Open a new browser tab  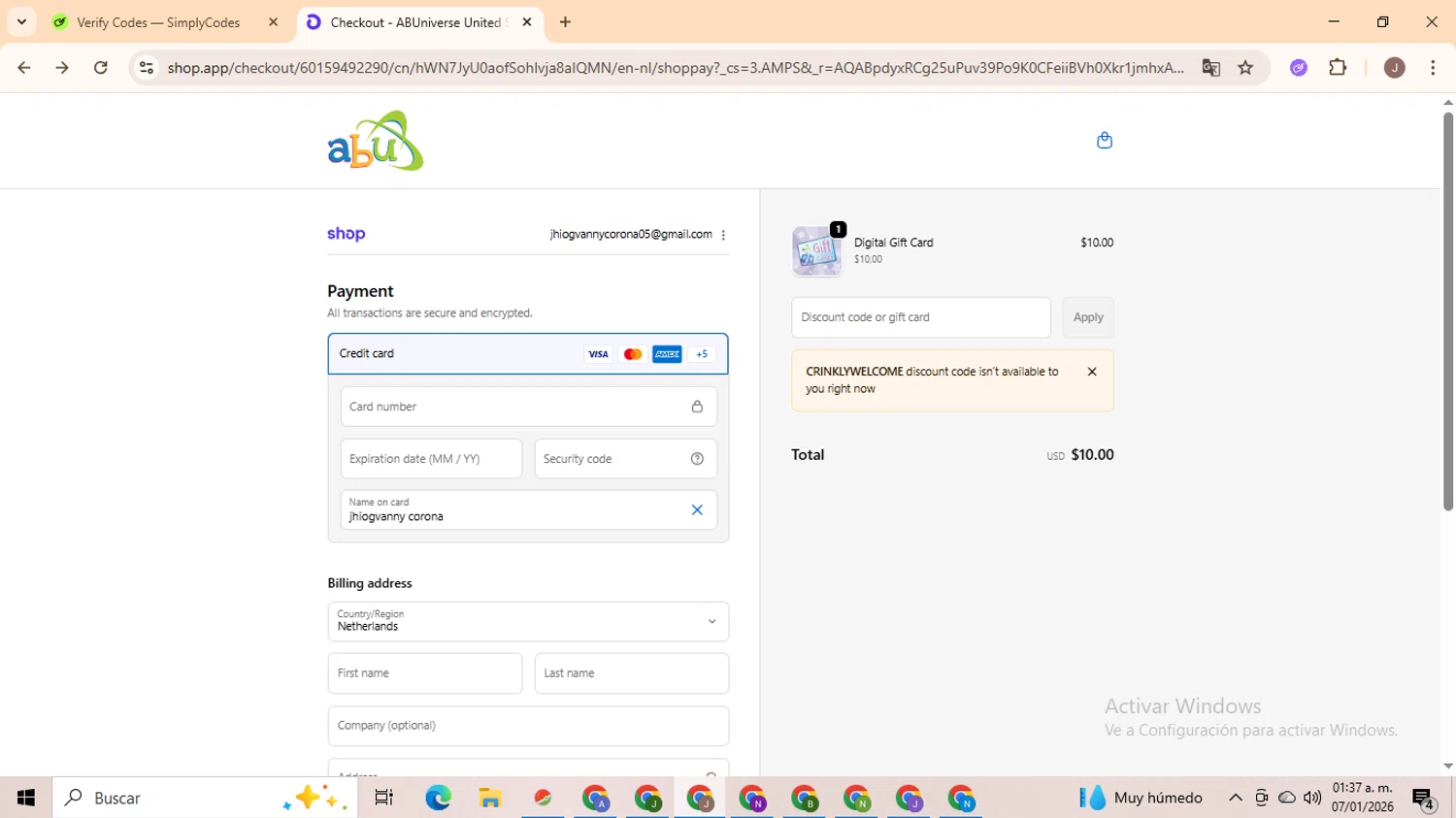(x=565, y=22)
